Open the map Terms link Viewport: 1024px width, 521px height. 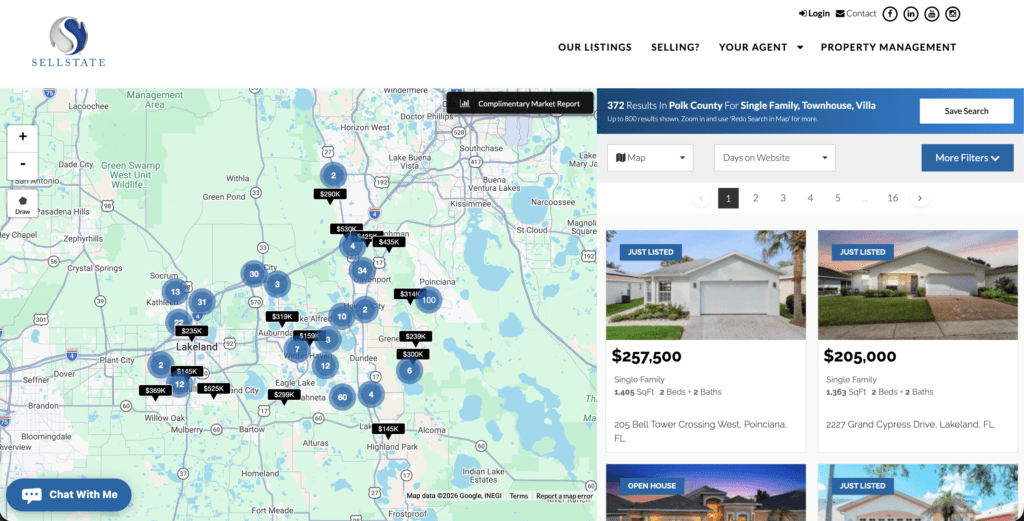click(519, 496)
